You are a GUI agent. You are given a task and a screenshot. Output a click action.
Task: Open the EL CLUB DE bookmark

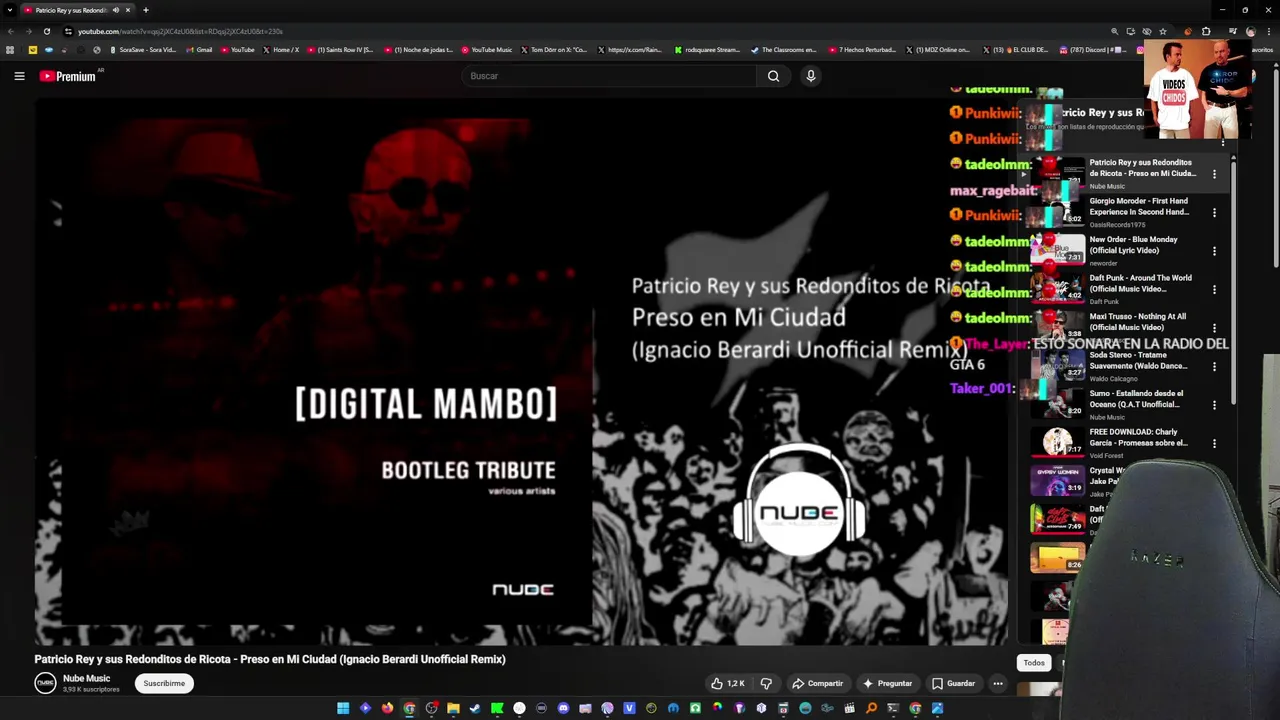tap(1015, 50)
